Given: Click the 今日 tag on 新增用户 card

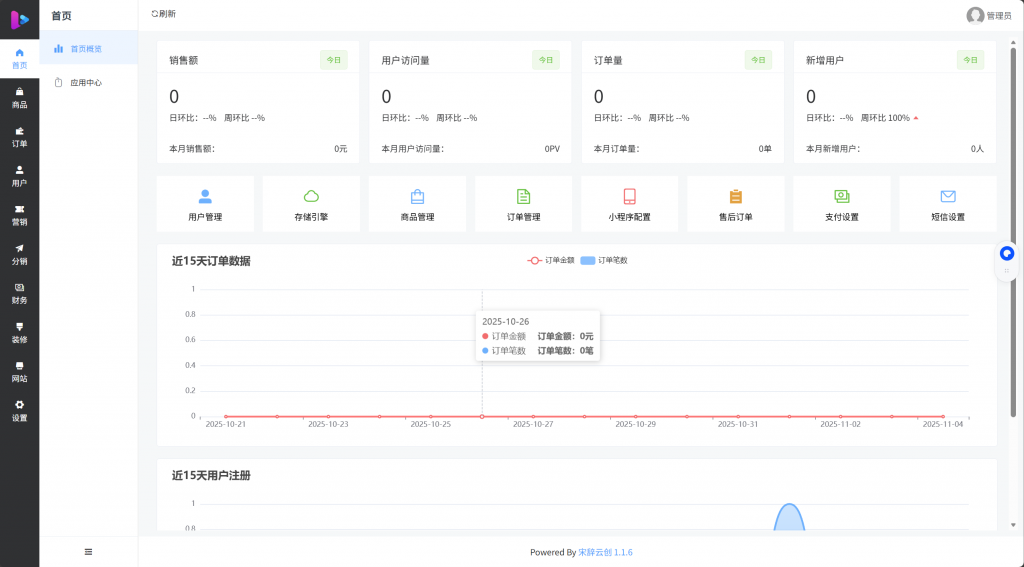Looking at the screenshot, I should pos(970,60).
